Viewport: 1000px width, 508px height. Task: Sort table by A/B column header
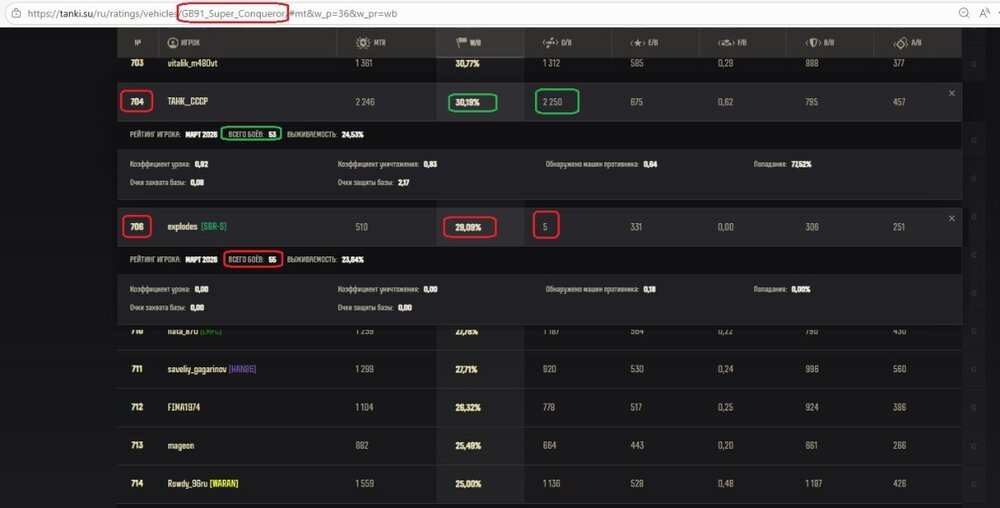click(x=908, y=43)
